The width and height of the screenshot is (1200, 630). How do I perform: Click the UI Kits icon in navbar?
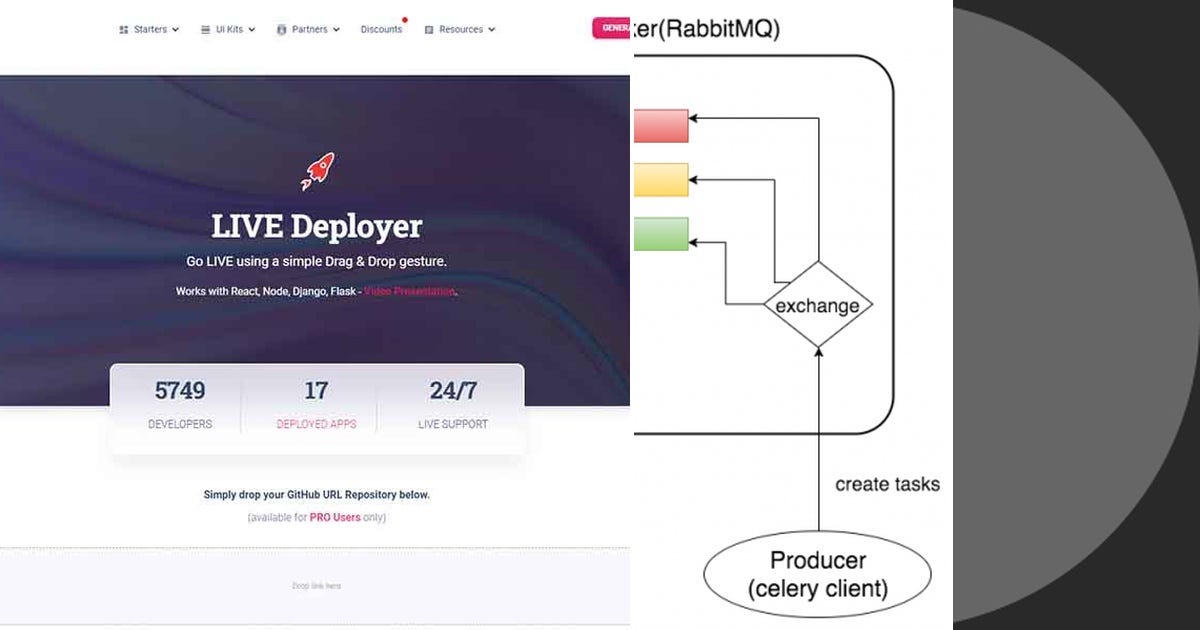point(205,30)
